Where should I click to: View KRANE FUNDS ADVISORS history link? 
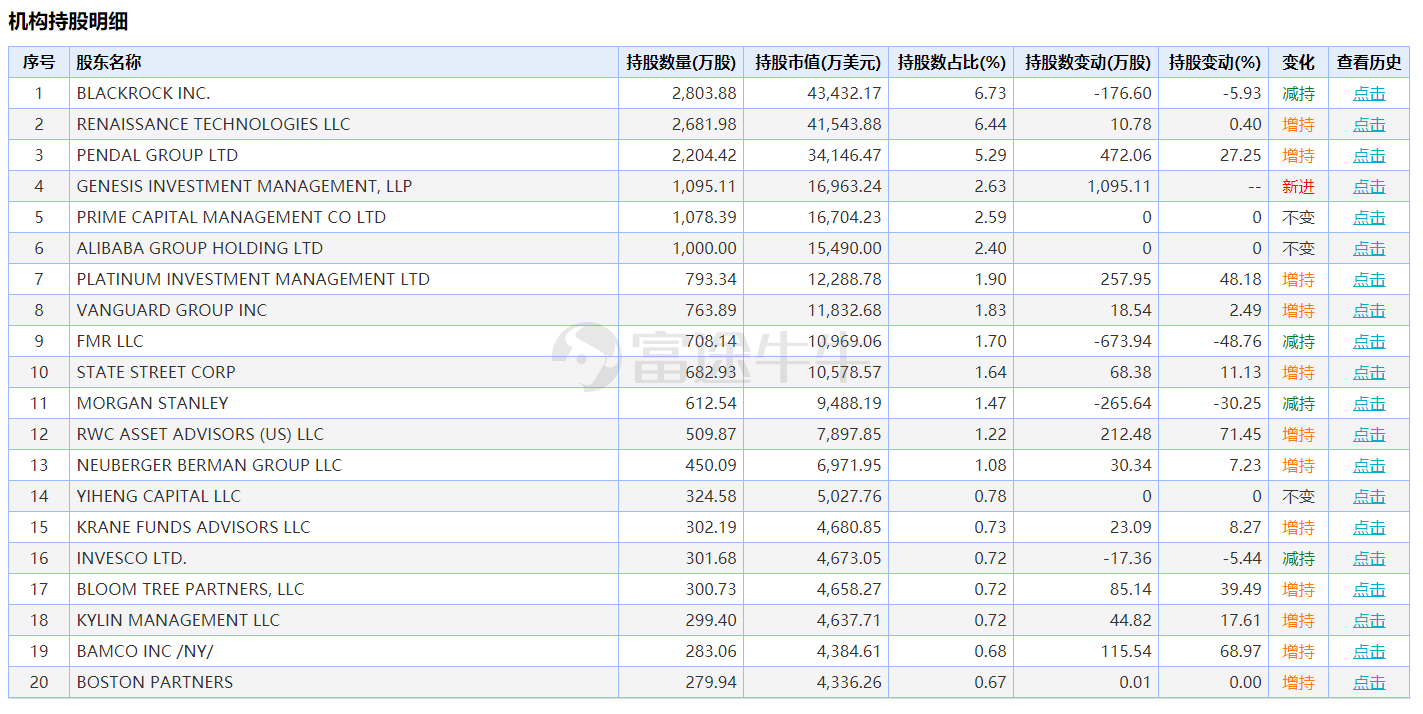[1369, 528]
